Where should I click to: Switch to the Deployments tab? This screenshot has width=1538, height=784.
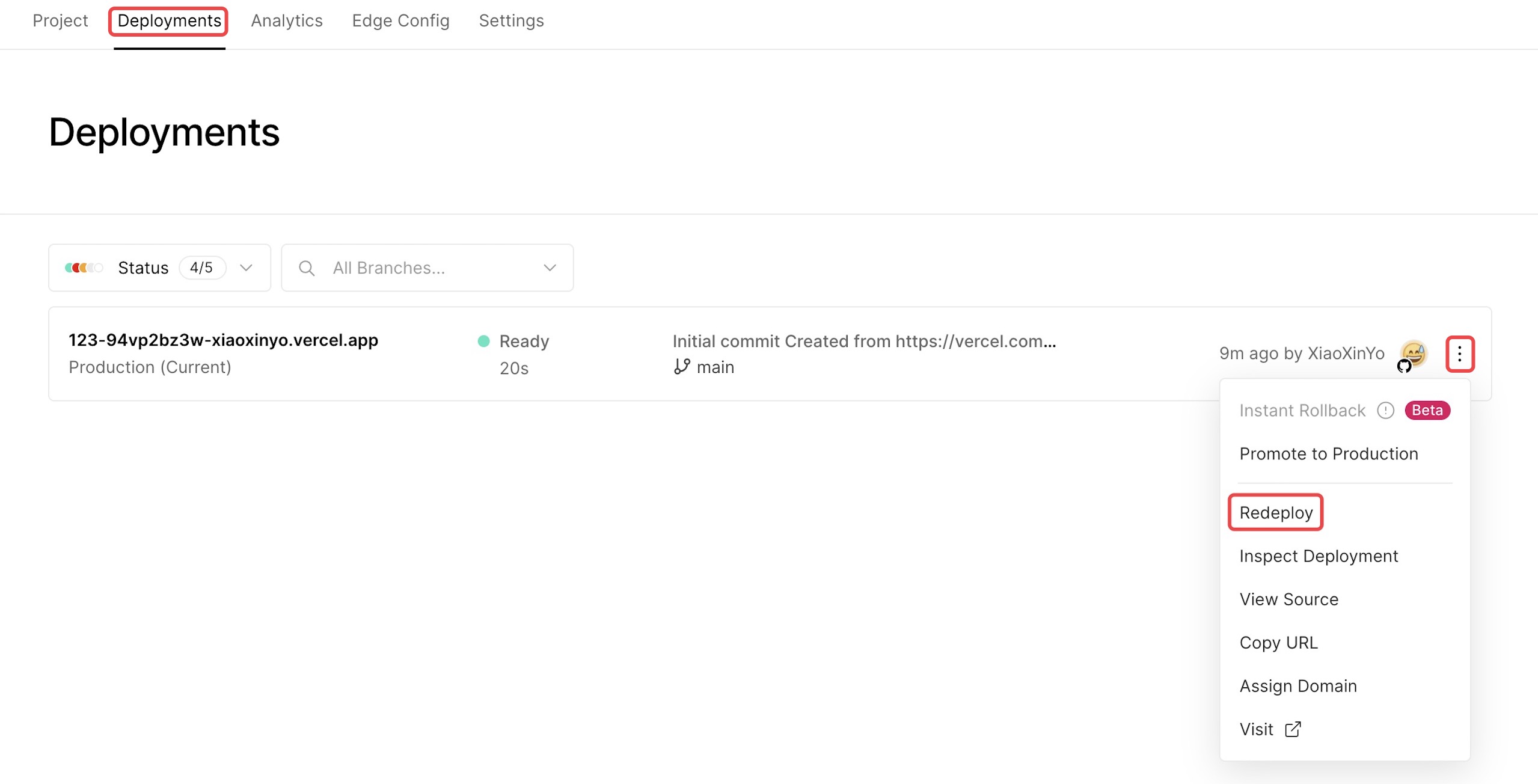coord(169,20)
